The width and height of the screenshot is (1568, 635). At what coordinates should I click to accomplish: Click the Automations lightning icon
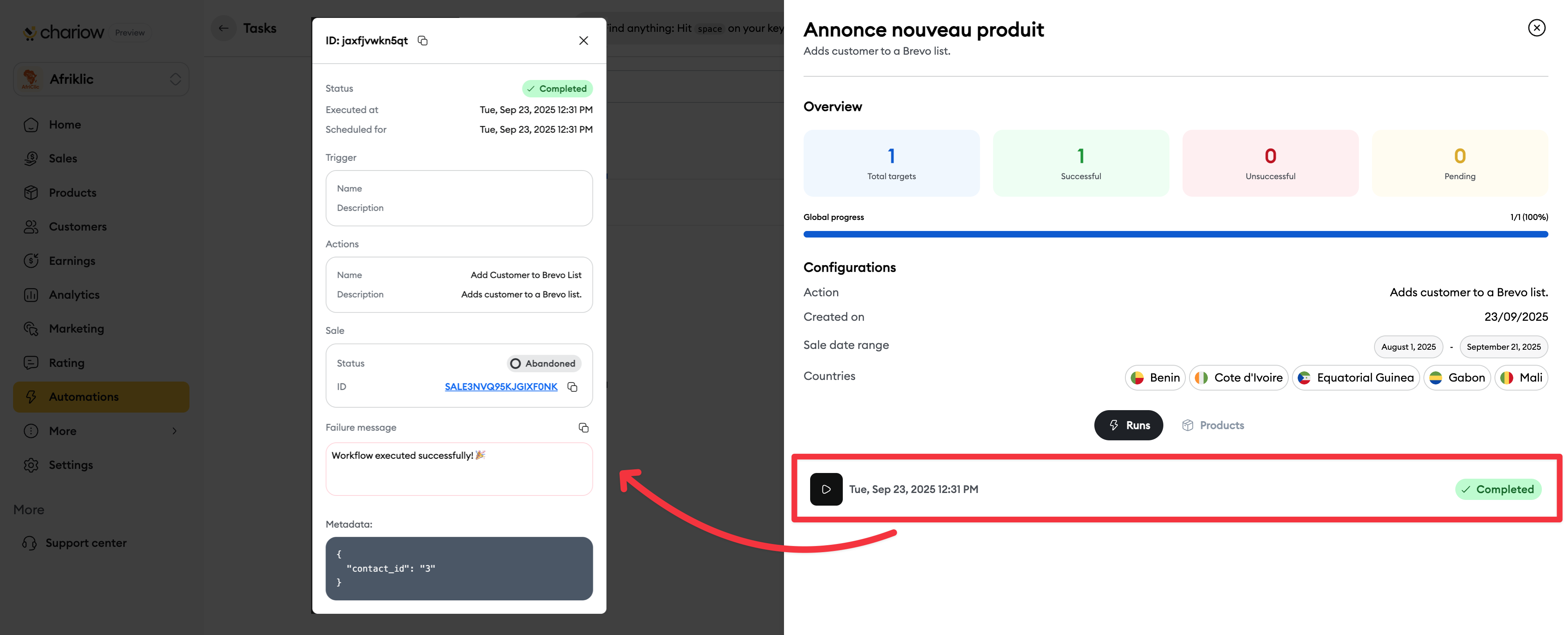point(31,397)
